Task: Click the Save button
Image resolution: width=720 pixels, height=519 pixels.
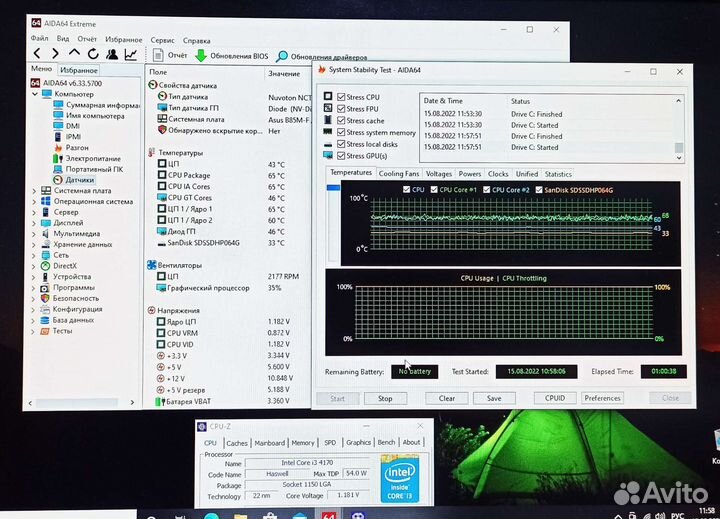Action: [x=494, y=399]
